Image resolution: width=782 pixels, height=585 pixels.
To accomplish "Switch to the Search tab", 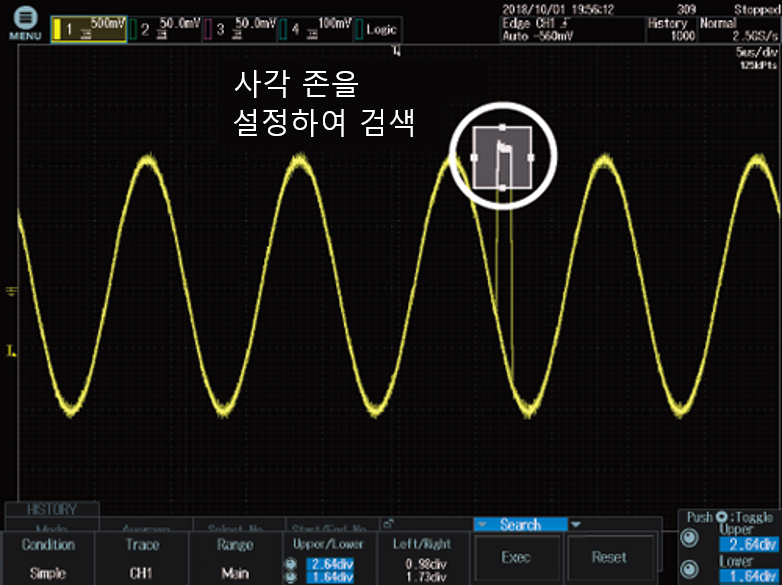I will click(520, 525).
